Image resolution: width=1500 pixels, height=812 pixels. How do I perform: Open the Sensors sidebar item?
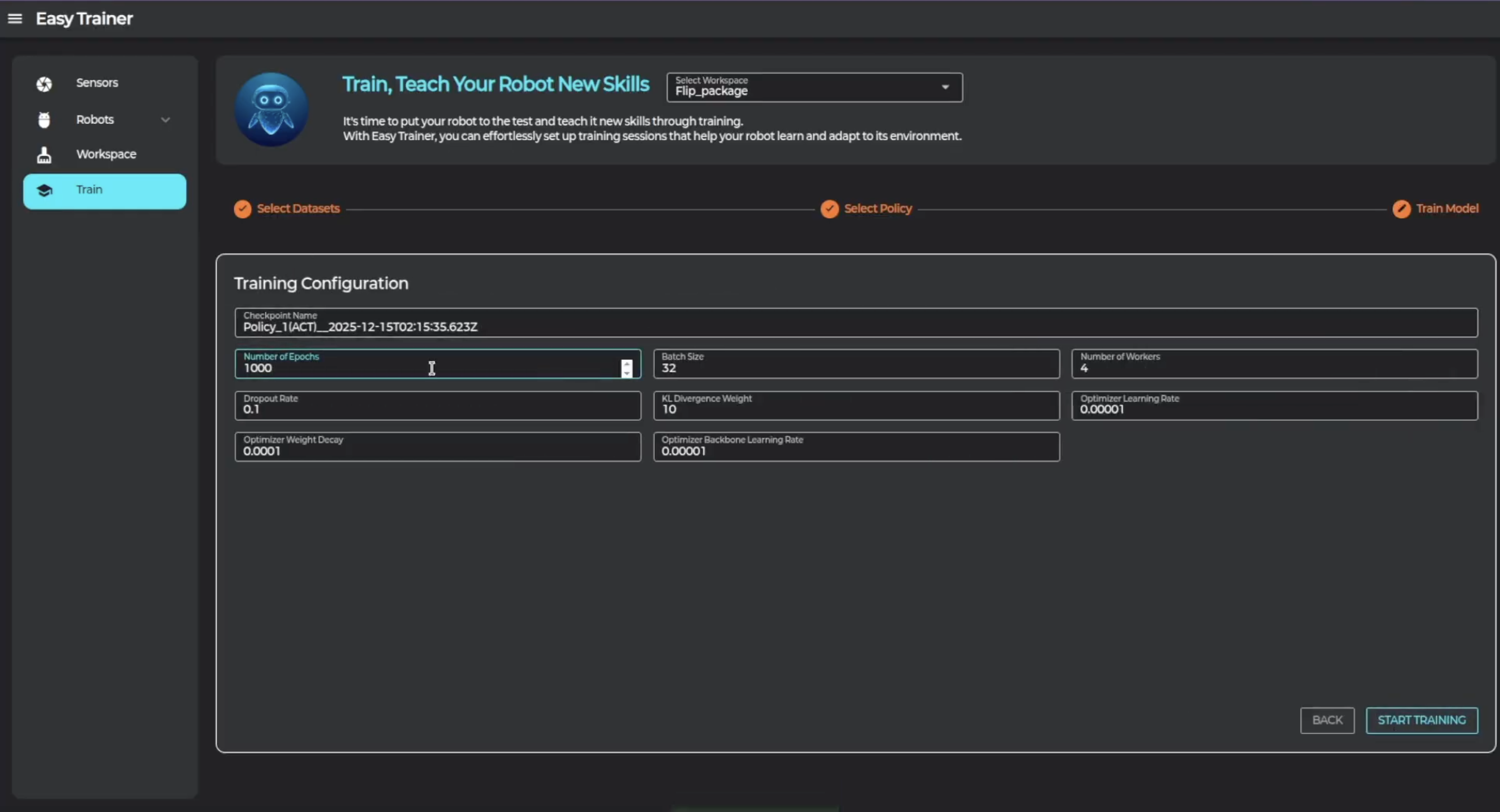[x=97, y=83]
